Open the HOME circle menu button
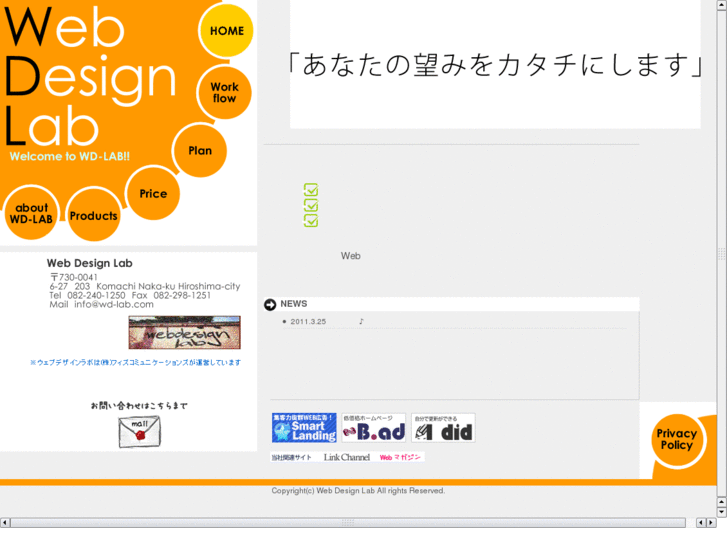 [226, 31]
